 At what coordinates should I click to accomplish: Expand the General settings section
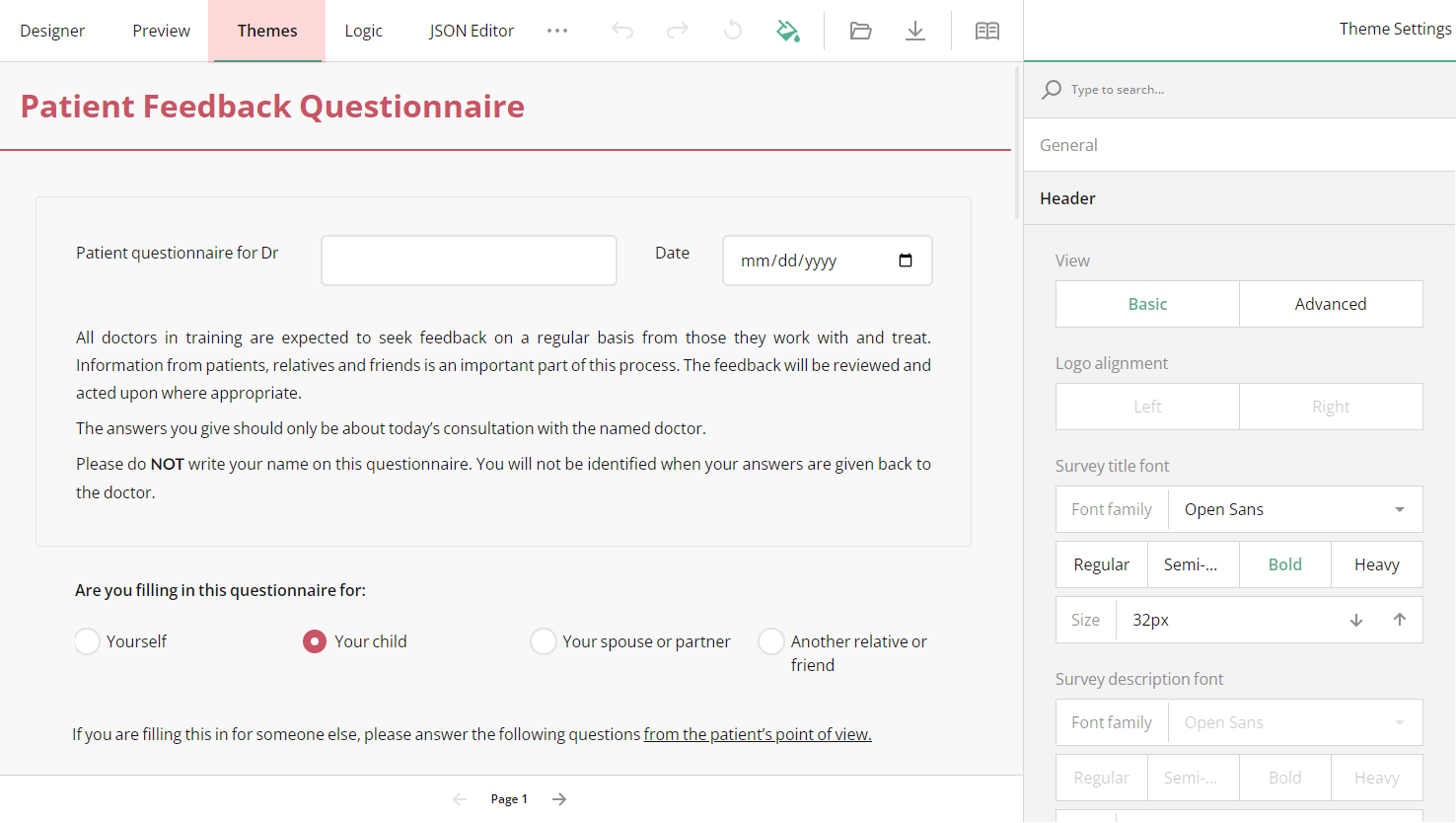(1067, 144)
